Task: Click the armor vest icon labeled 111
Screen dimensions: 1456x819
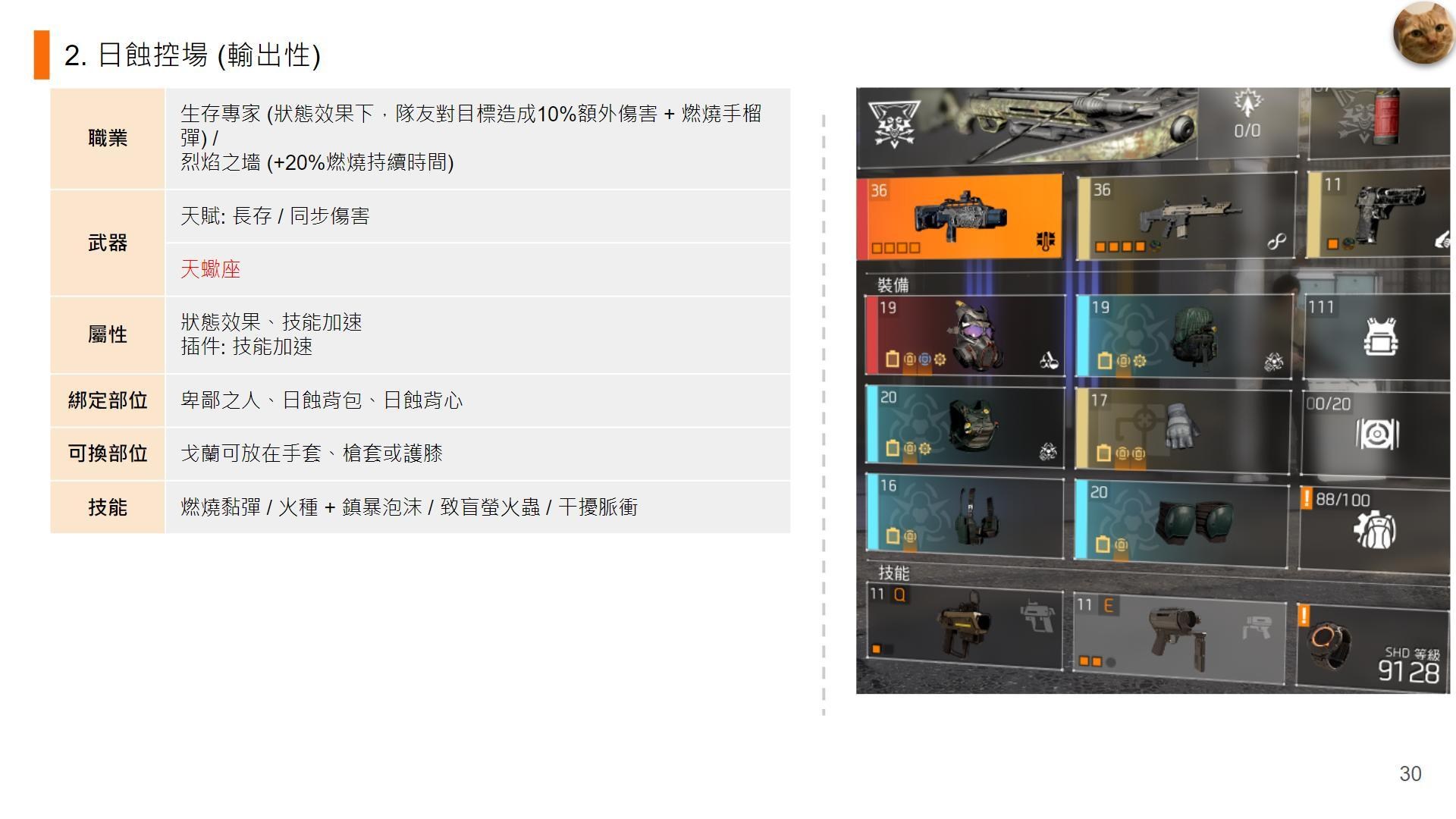Action: (1380, 337)
